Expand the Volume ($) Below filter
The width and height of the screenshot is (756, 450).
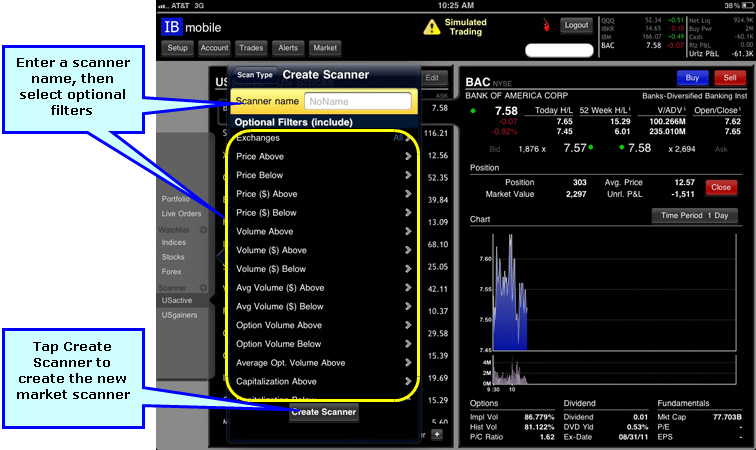pyautogui.click(x=323, y=269)
